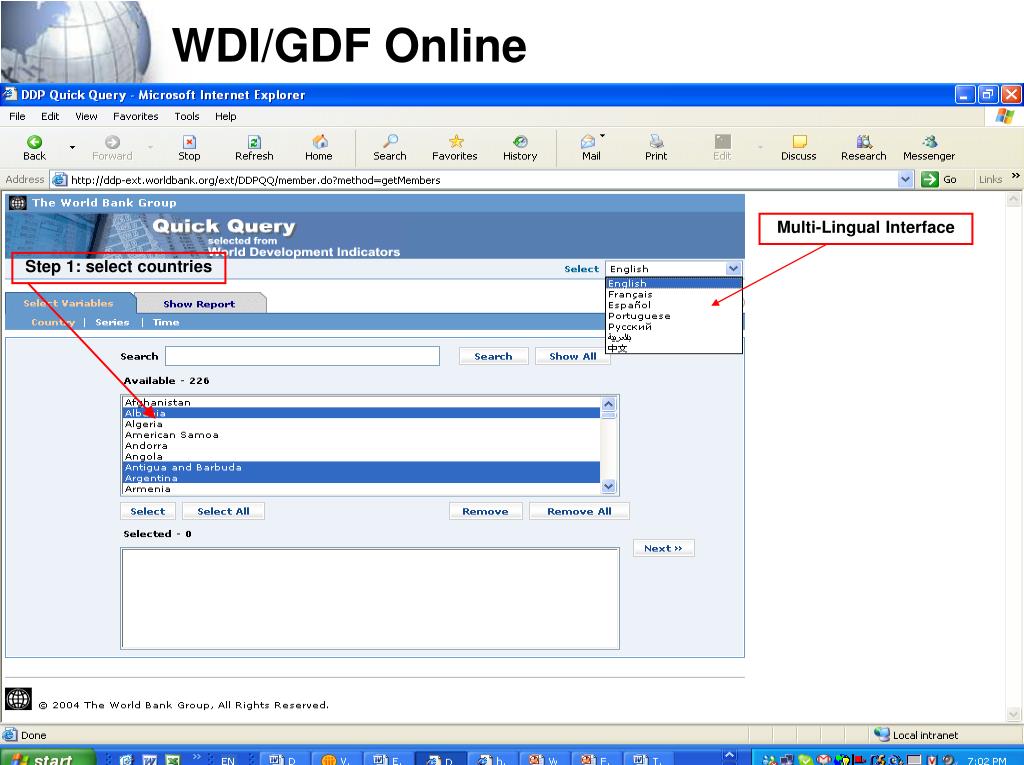
Task: Click the up arrow of the country list scrollbar
Action: click(609, 404)
